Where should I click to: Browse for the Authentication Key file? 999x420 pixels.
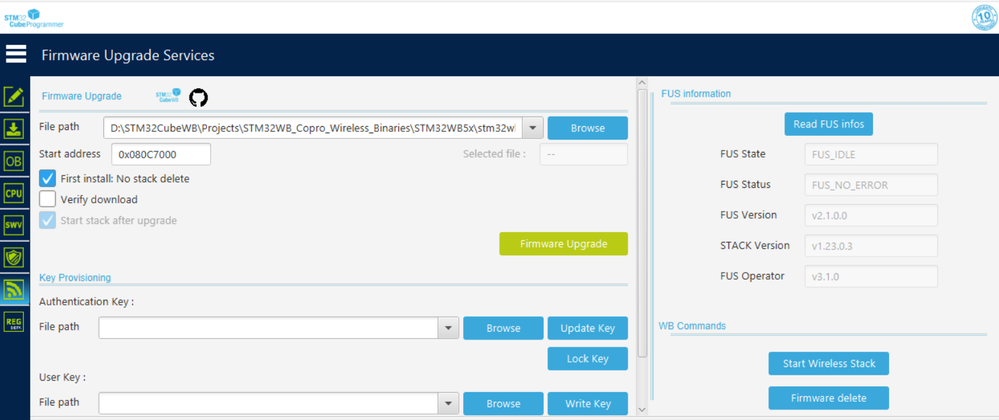503,328
